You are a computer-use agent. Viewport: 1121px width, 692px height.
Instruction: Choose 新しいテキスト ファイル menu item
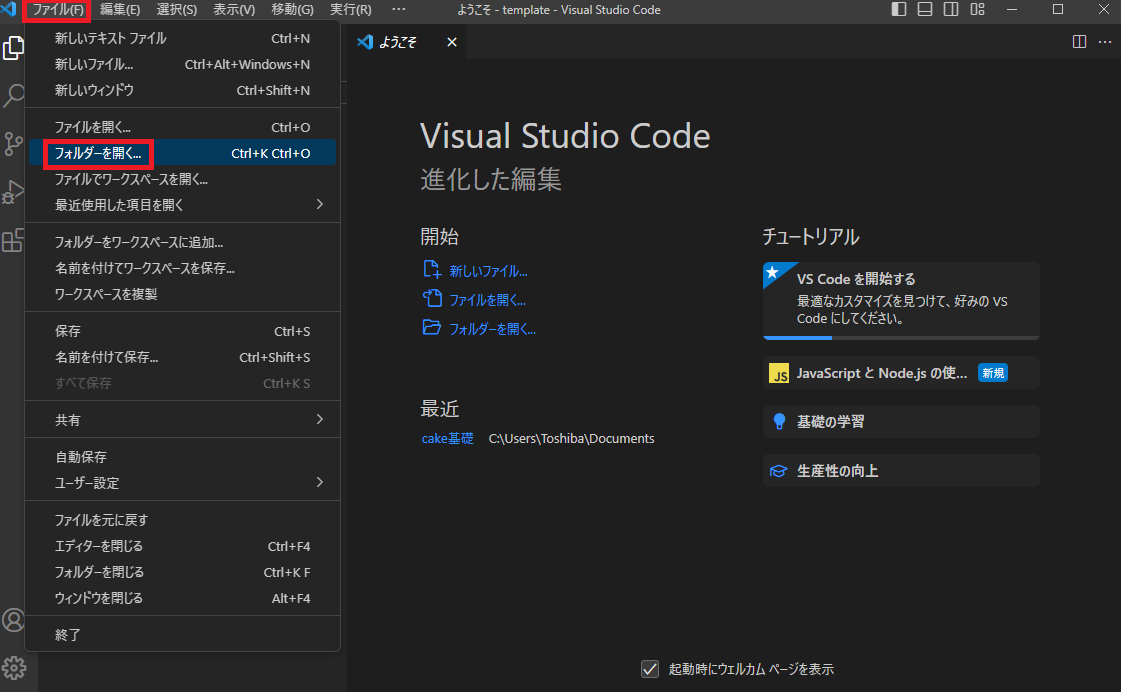182,39
